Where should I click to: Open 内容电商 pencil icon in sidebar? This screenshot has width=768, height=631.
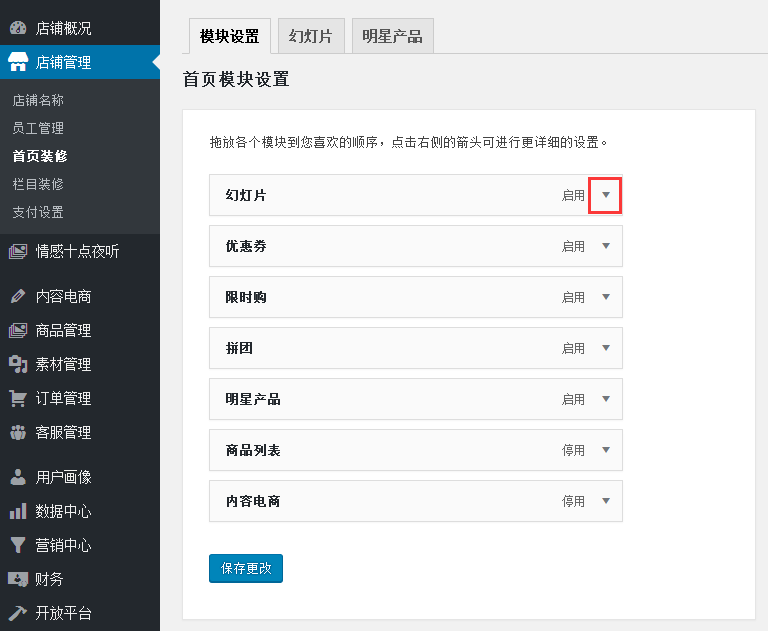tap(18, 296)
